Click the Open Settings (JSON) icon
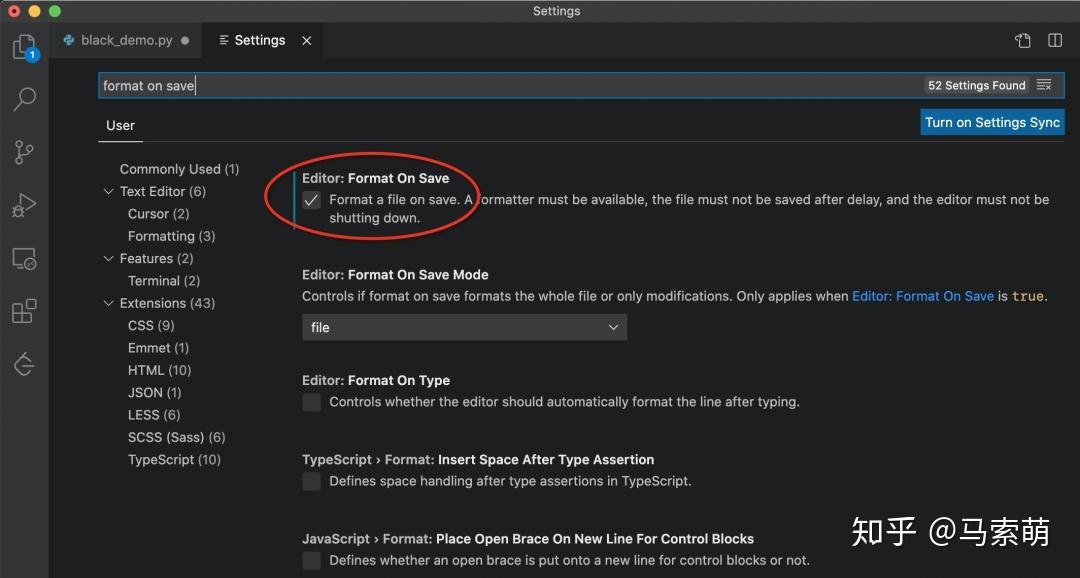The height and width of the screenshot is (578, 1080). coord(1023,41)
